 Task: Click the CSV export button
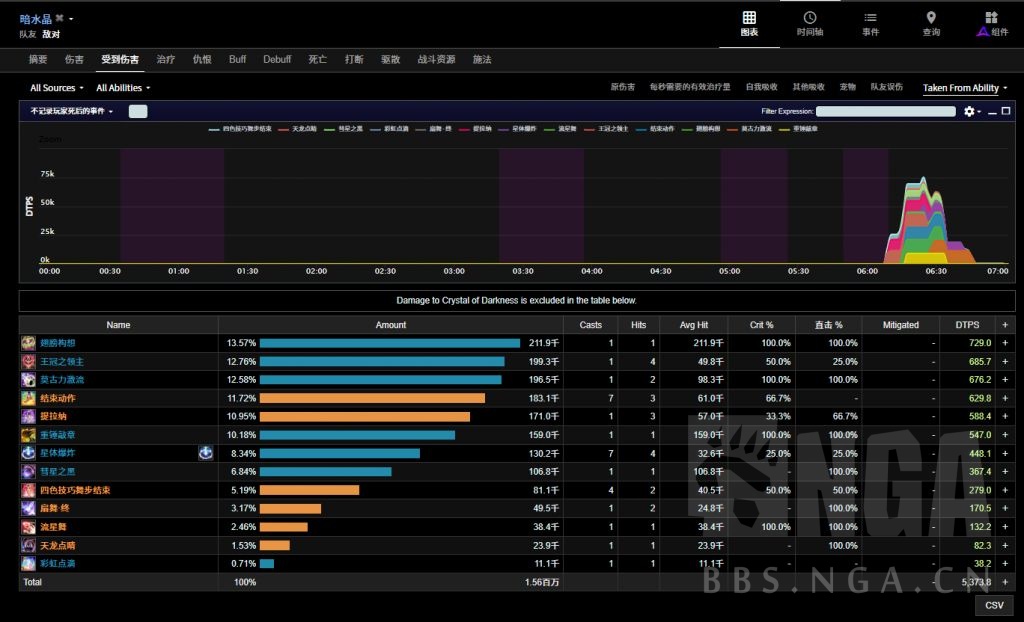tap(994, 605)
